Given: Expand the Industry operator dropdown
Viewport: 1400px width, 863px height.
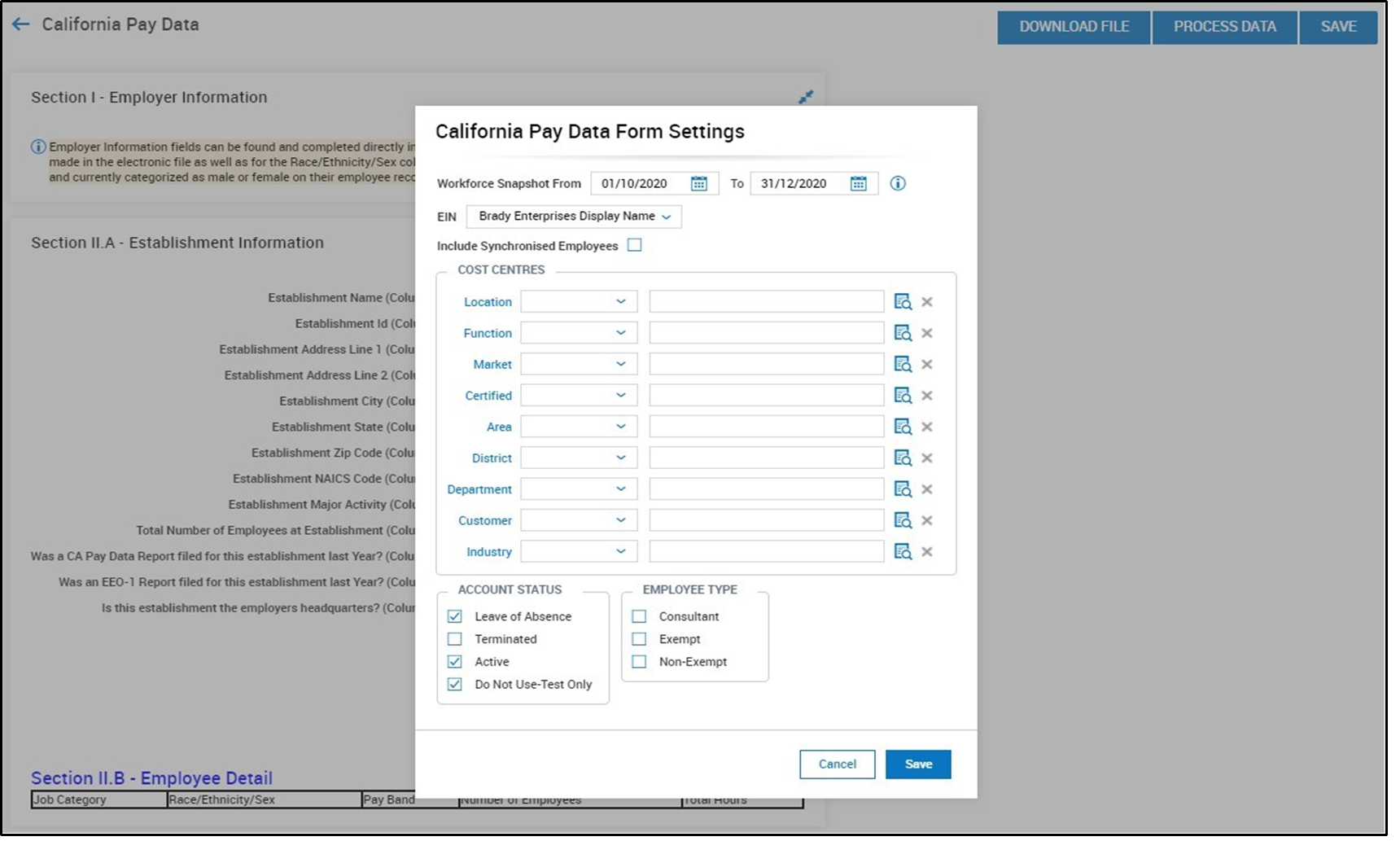Looking at the screenshot, I should pyautogui.click(x=579, y=551).
